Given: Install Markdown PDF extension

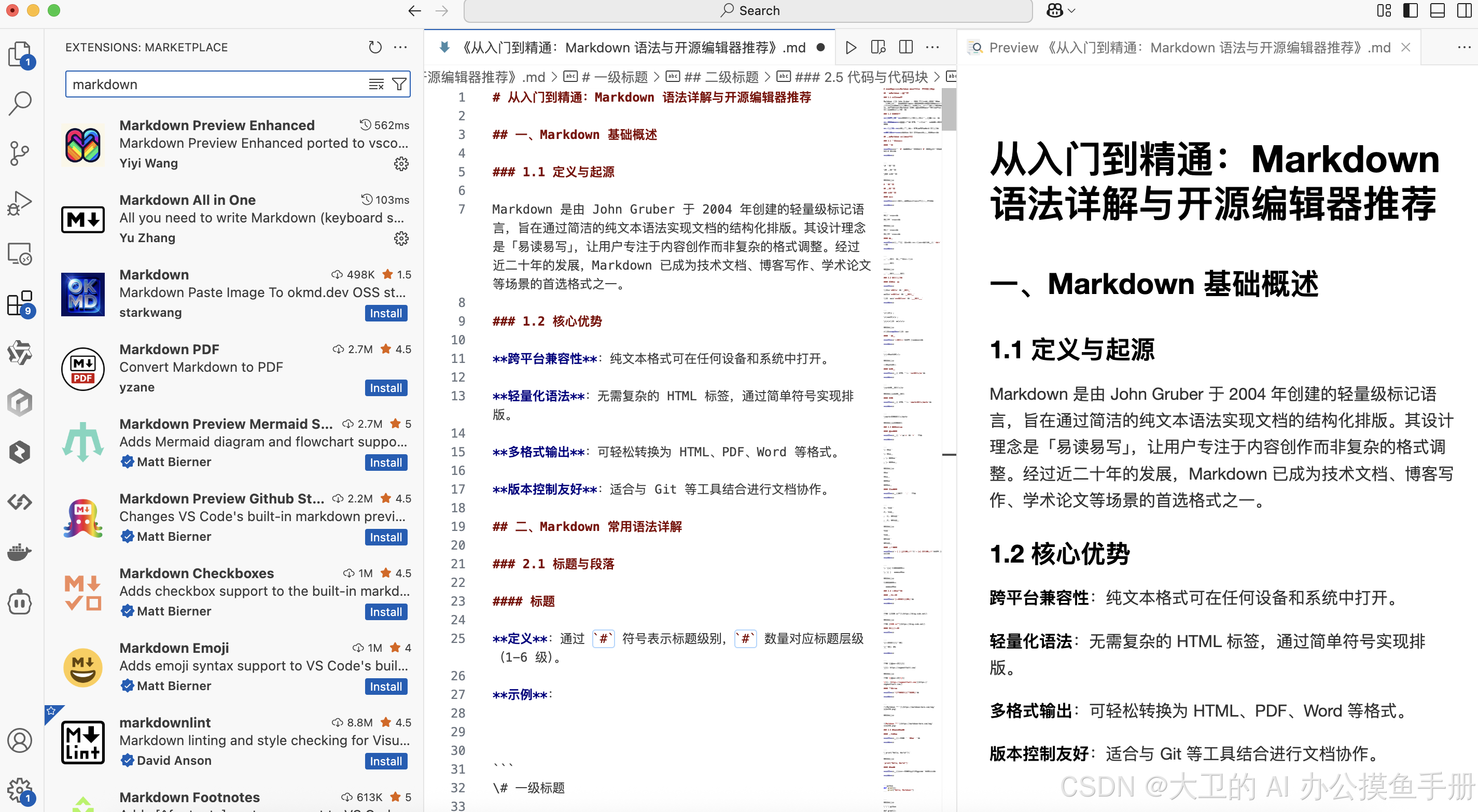Looking at the screenshot, I should coord(385,388).
